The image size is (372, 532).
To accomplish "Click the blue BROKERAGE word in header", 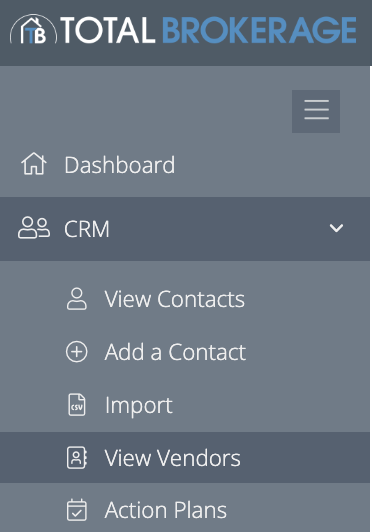I will click(x=259, y=30).
